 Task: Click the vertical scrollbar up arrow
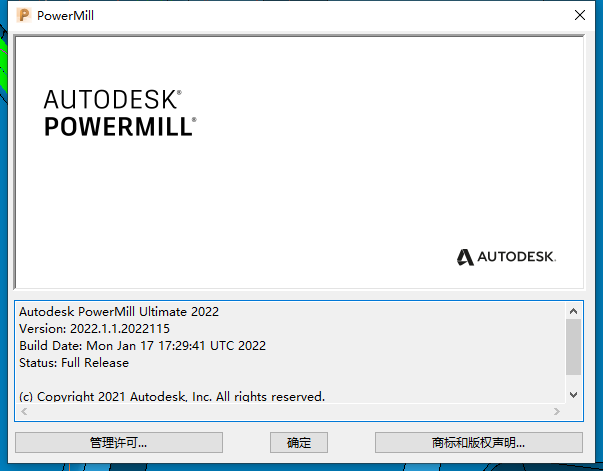coord(573,311)
